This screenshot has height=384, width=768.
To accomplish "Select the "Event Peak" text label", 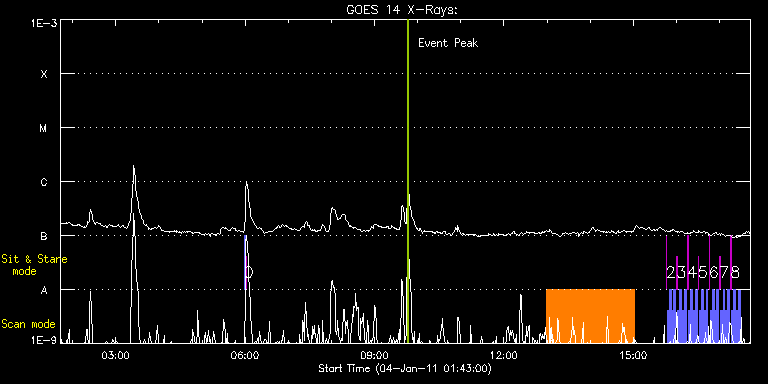I will click(x=448, y=43).
